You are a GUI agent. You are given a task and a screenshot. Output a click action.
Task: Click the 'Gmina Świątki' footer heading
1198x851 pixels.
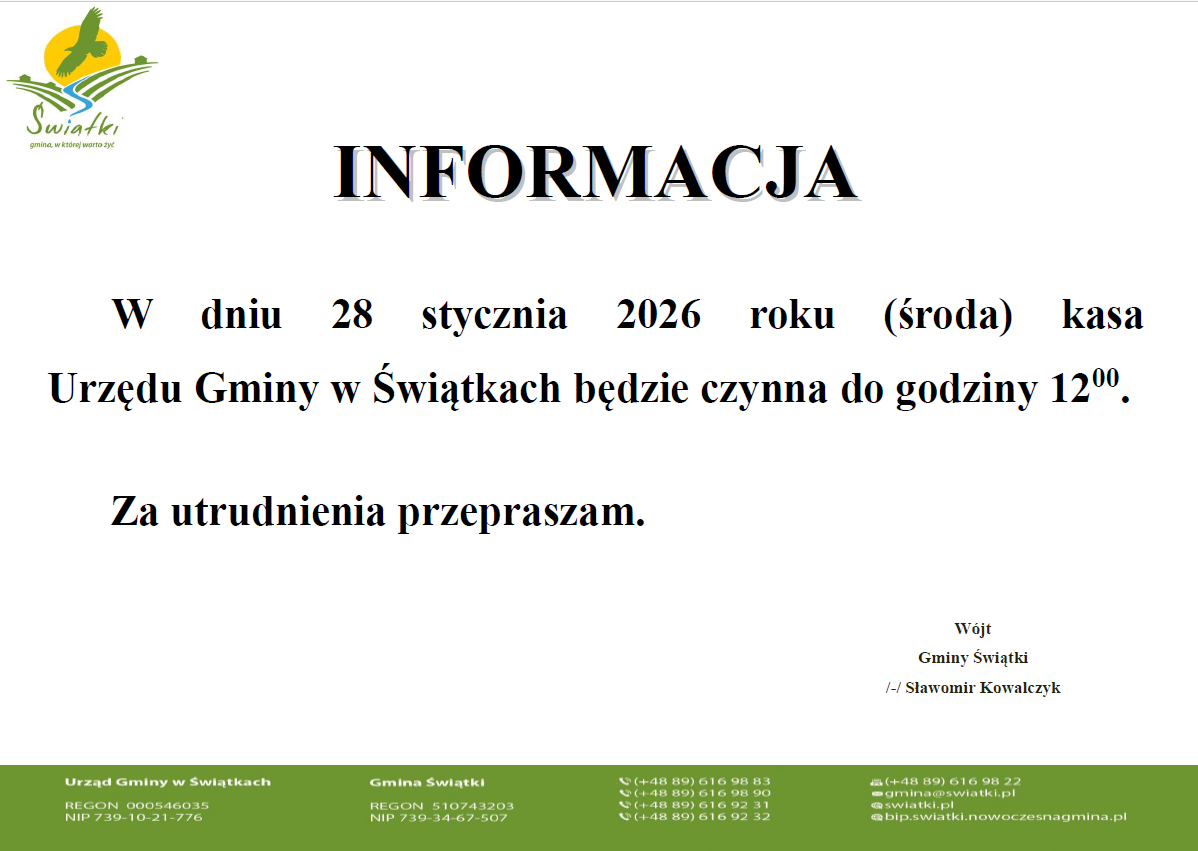(427, 782)
